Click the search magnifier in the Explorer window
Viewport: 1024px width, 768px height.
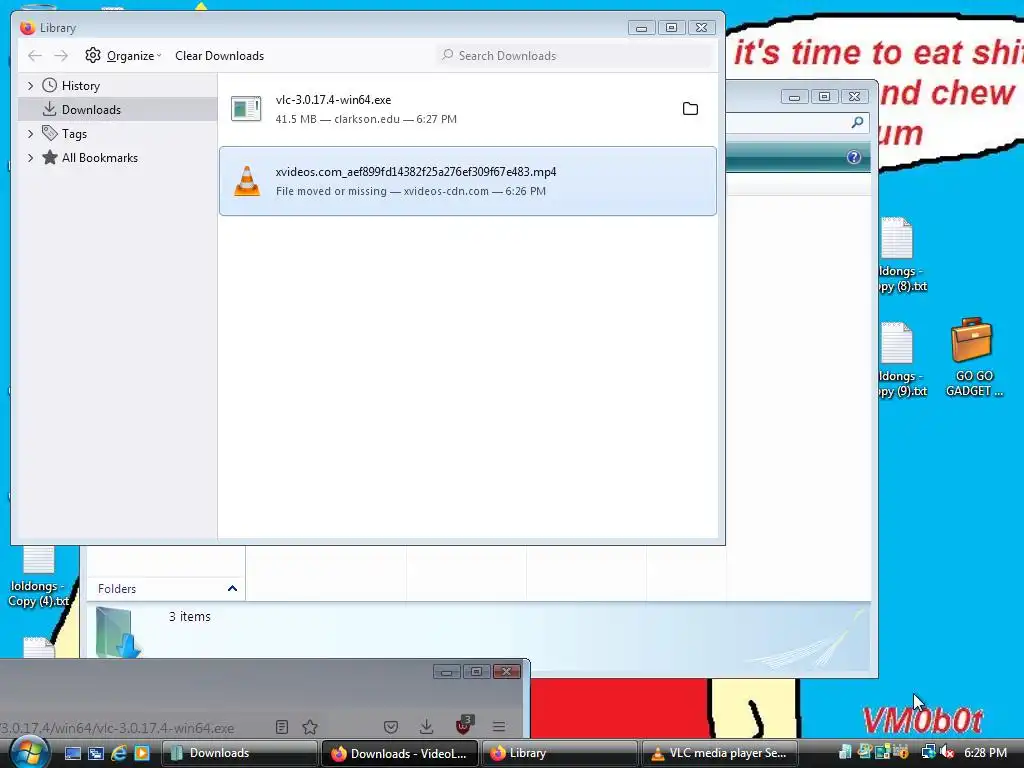pos(857,122)
